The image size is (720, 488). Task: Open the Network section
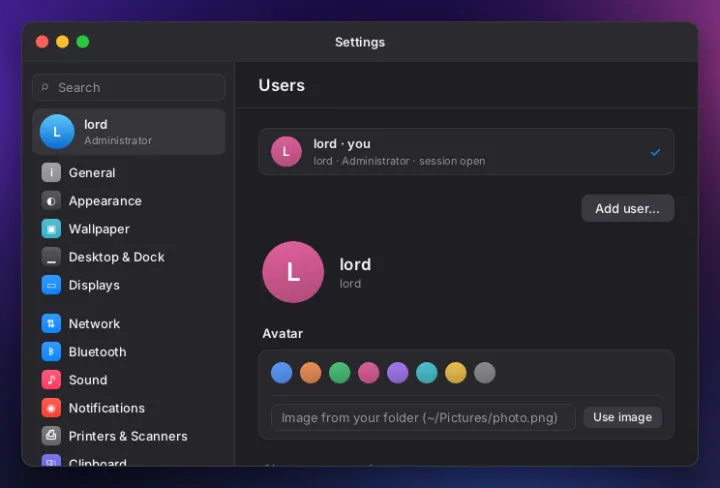[x=129, y=324]
